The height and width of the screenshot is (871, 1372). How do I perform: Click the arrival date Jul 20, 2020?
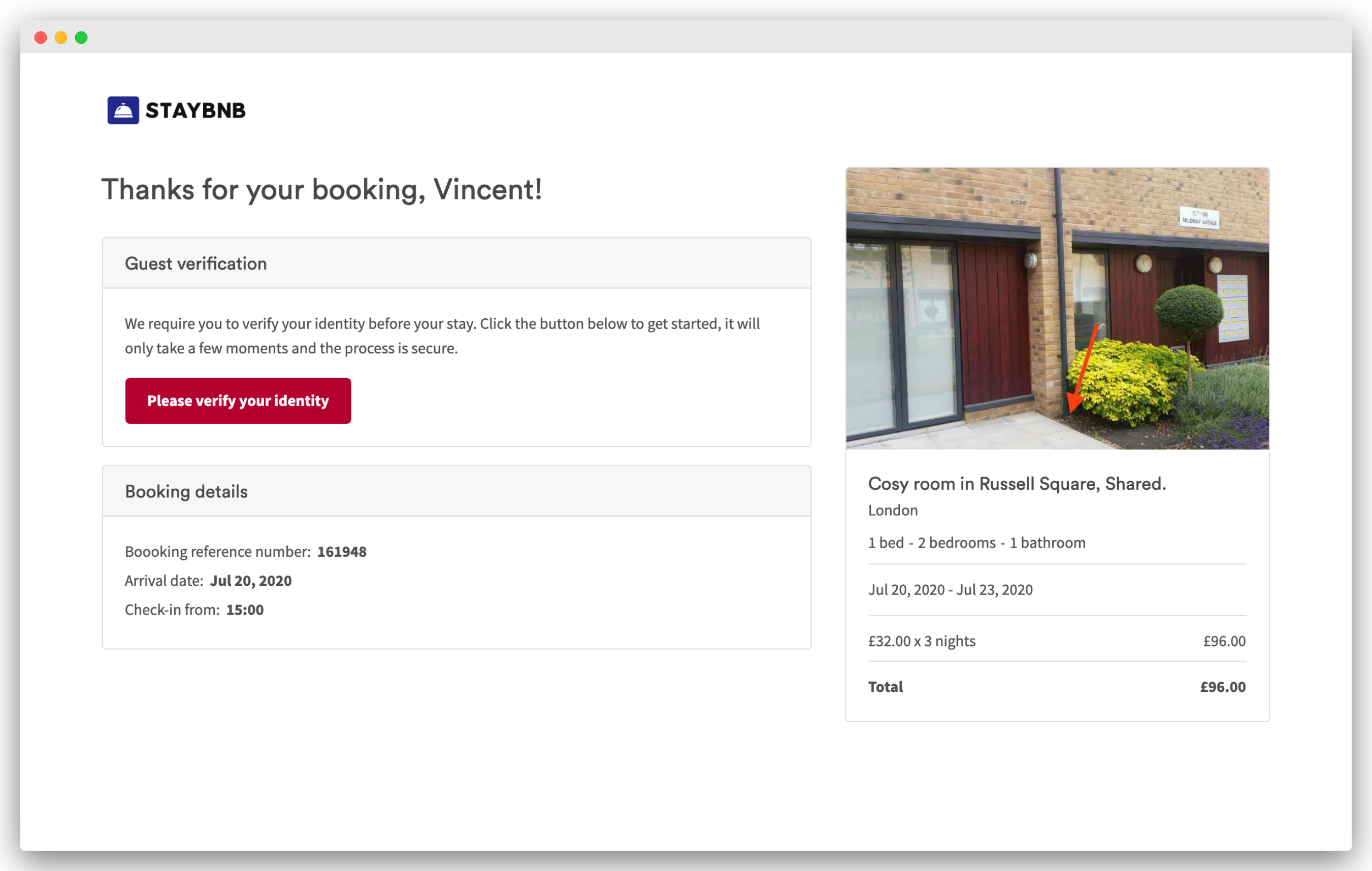(x=251, y=581)
